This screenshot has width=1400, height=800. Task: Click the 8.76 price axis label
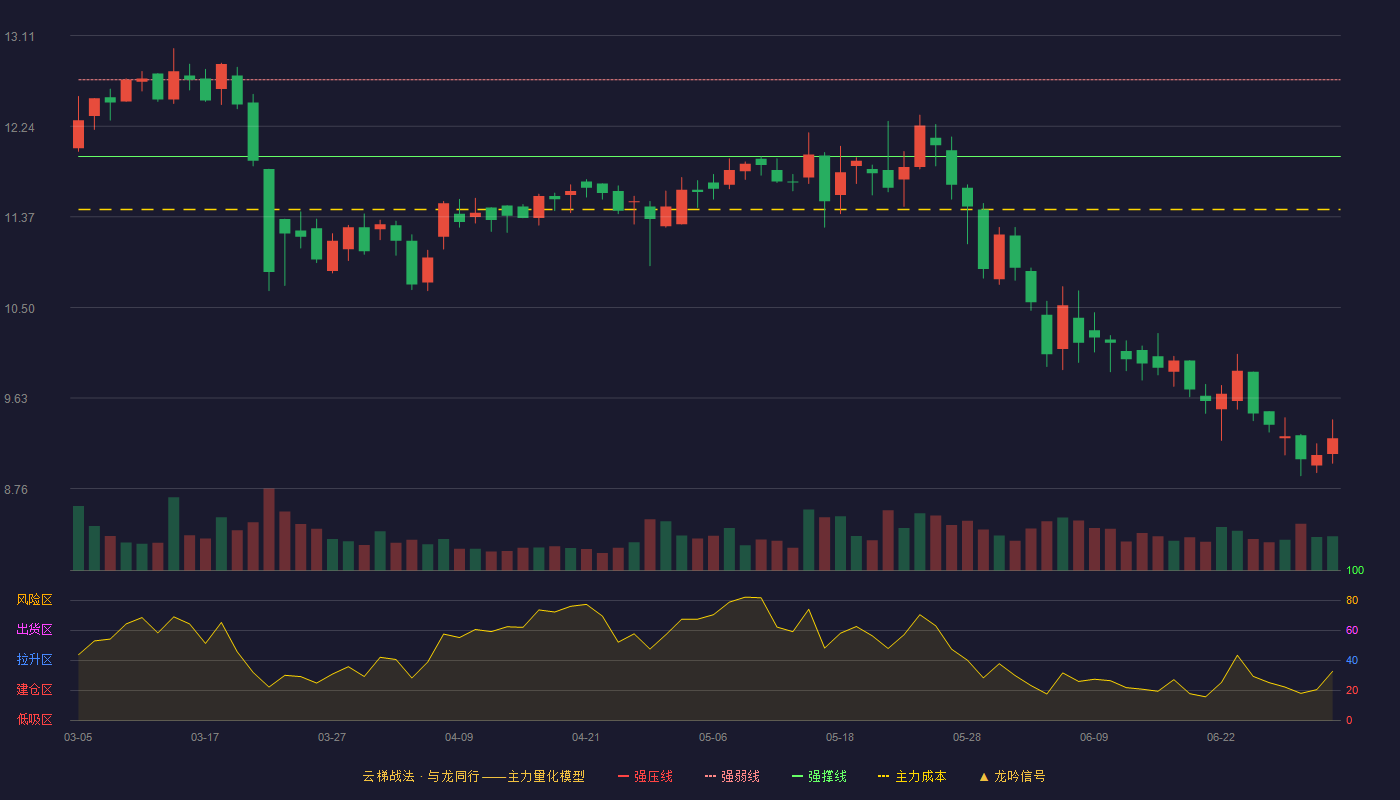click(19, 490)
